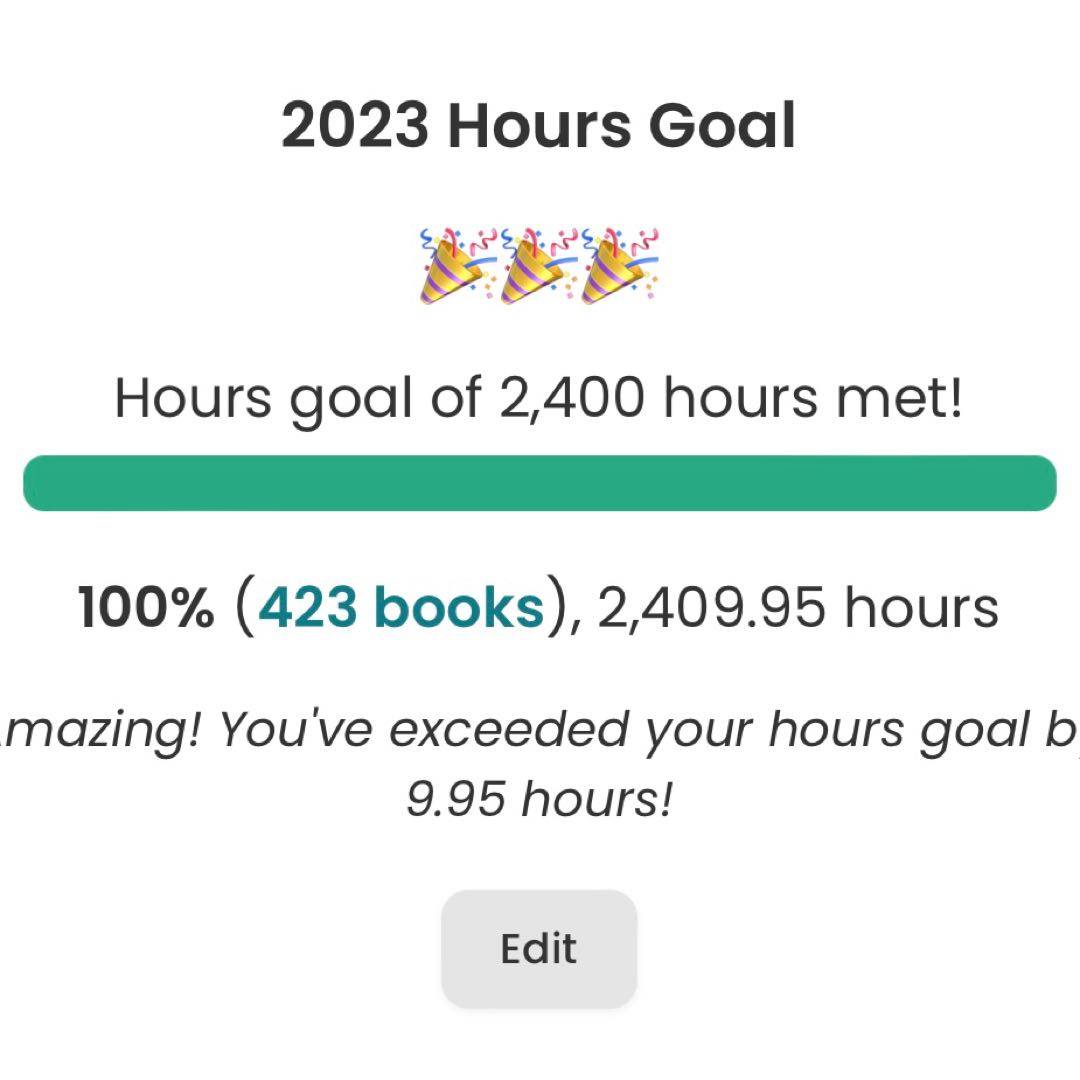Click the right end of the progress bar

1040,483
